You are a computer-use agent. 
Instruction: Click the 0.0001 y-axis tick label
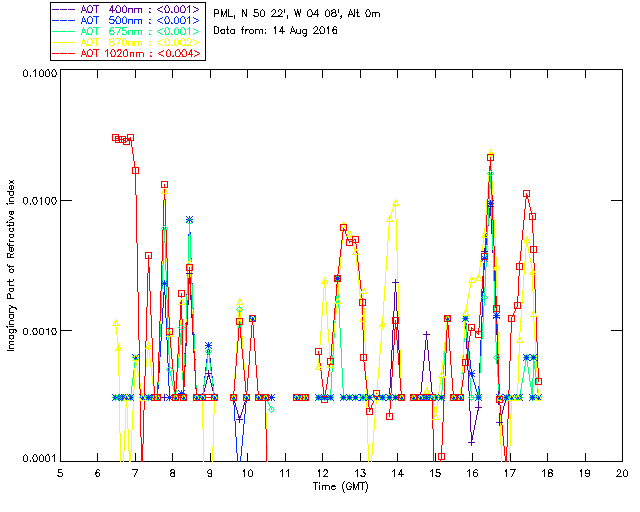[x=39, y=458]
